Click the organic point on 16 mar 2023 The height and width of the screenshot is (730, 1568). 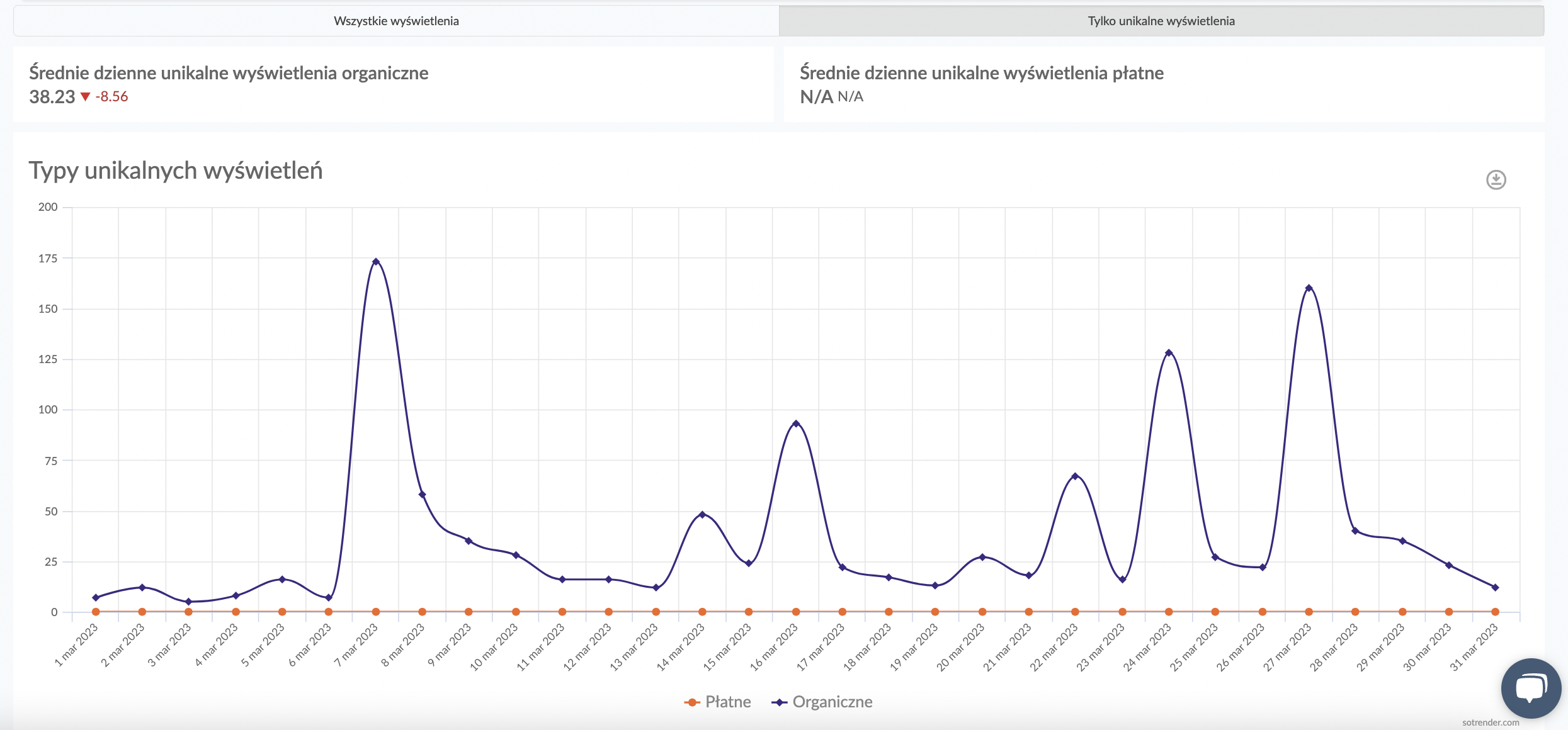(x=796, y=424)
